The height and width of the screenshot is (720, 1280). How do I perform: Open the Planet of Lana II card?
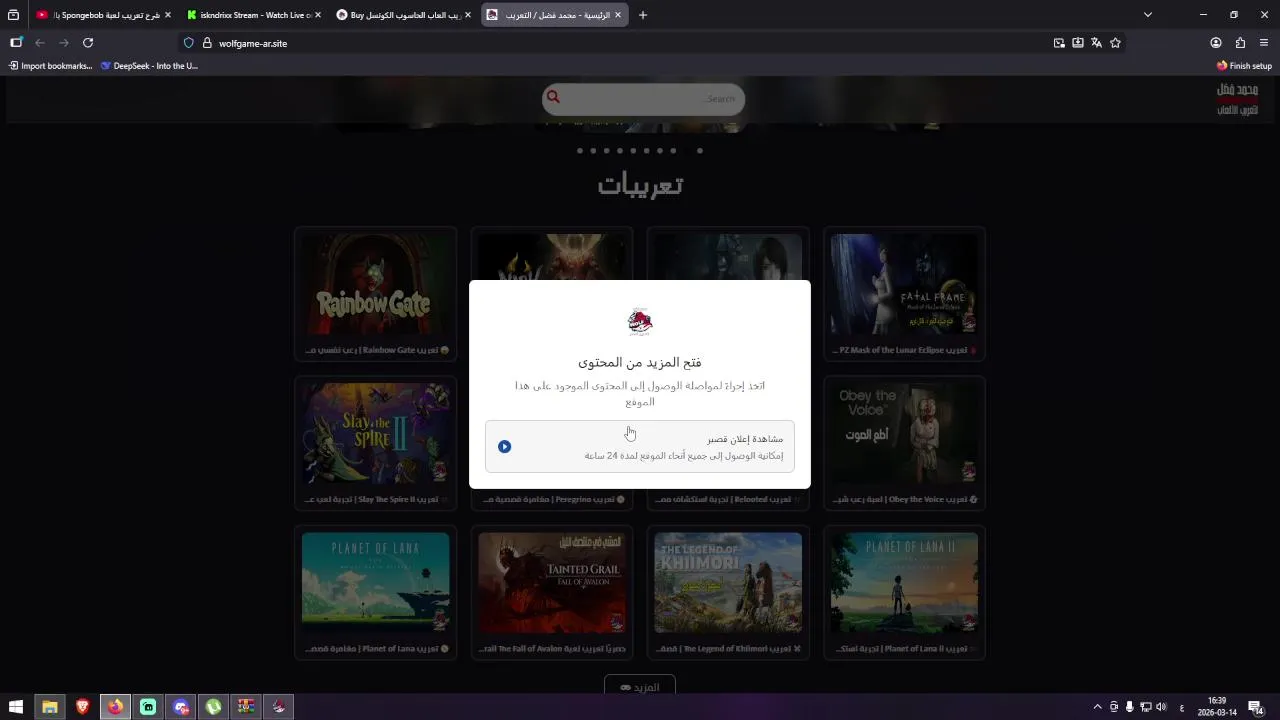point(904,592)
